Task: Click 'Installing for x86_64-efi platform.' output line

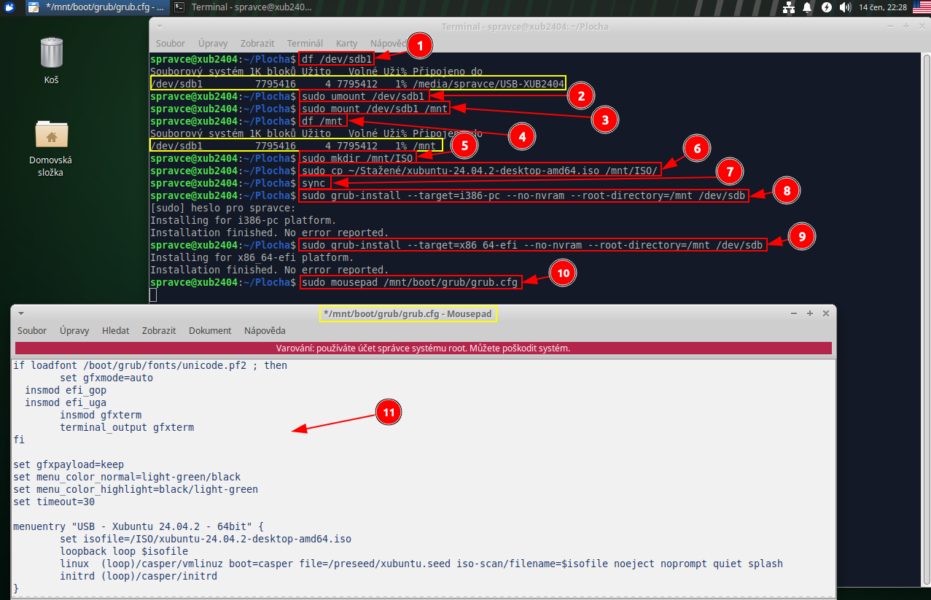Action: point(252,258)
